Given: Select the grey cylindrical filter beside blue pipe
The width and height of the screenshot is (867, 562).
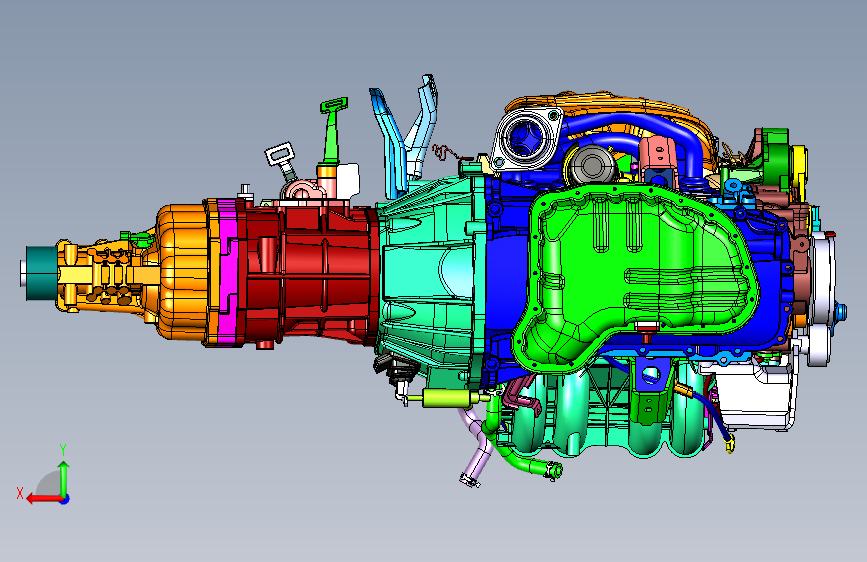Looking at the screenshot, I should [592, 164].
